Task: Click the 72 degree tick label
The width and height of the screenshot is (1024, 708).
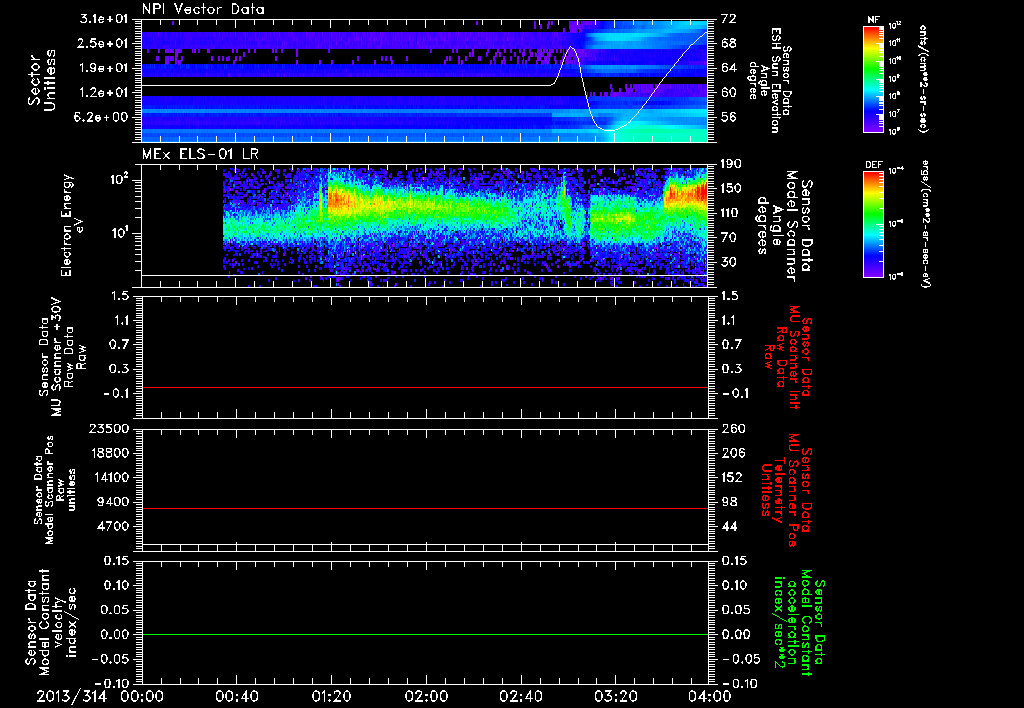Action: tap(728, 19)
